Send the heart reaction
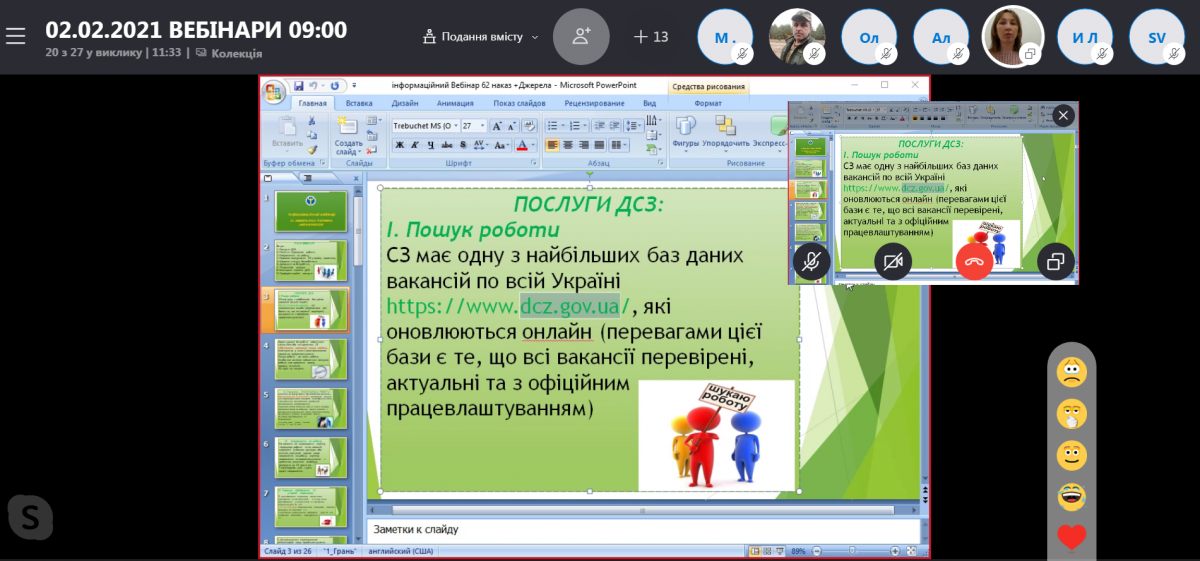Image resolution: width=1200 pixels, height=561 pixels. click(1071, 538)
